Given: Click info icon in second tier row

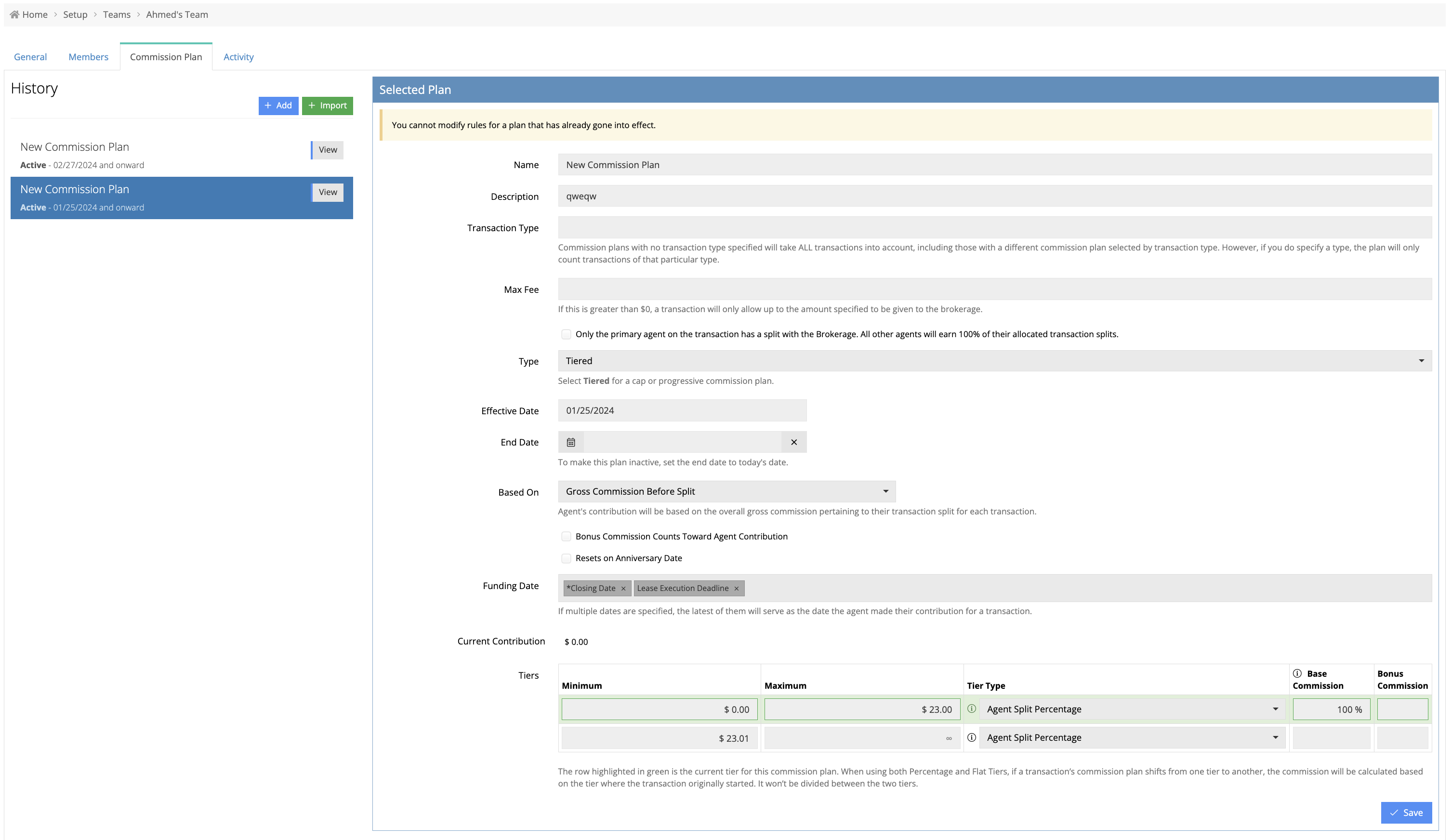Looking at the screenshot, I should tap(972, 737).
